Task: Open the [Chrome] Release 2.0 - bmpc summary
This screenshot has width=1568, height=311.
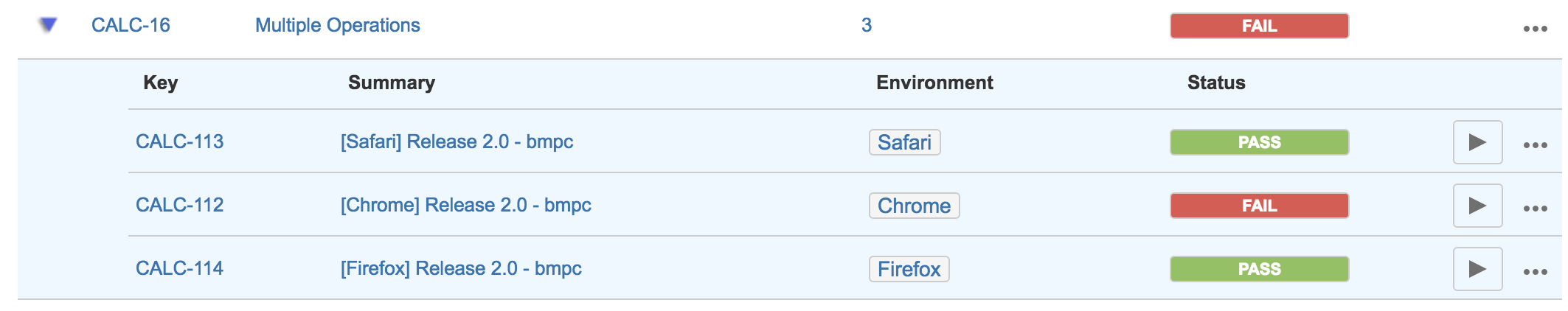Action: point(465,205)
